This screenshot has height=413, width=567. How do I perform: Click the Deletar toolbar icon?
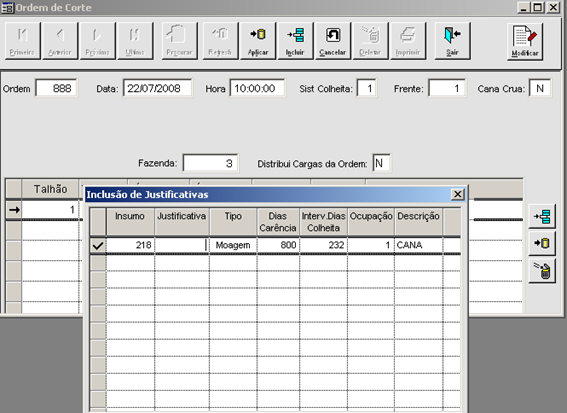pyautogui.click(x=370, y=41)
